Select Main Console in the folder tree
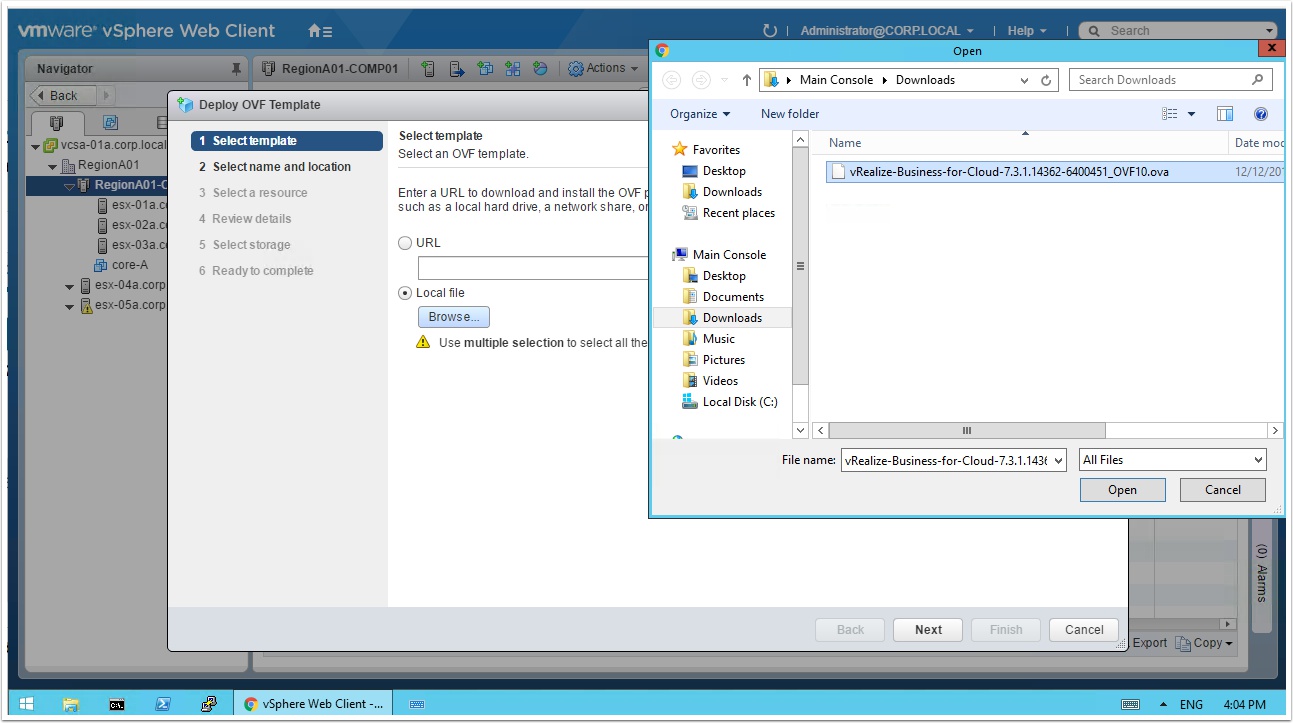 [x=729, y=255]
